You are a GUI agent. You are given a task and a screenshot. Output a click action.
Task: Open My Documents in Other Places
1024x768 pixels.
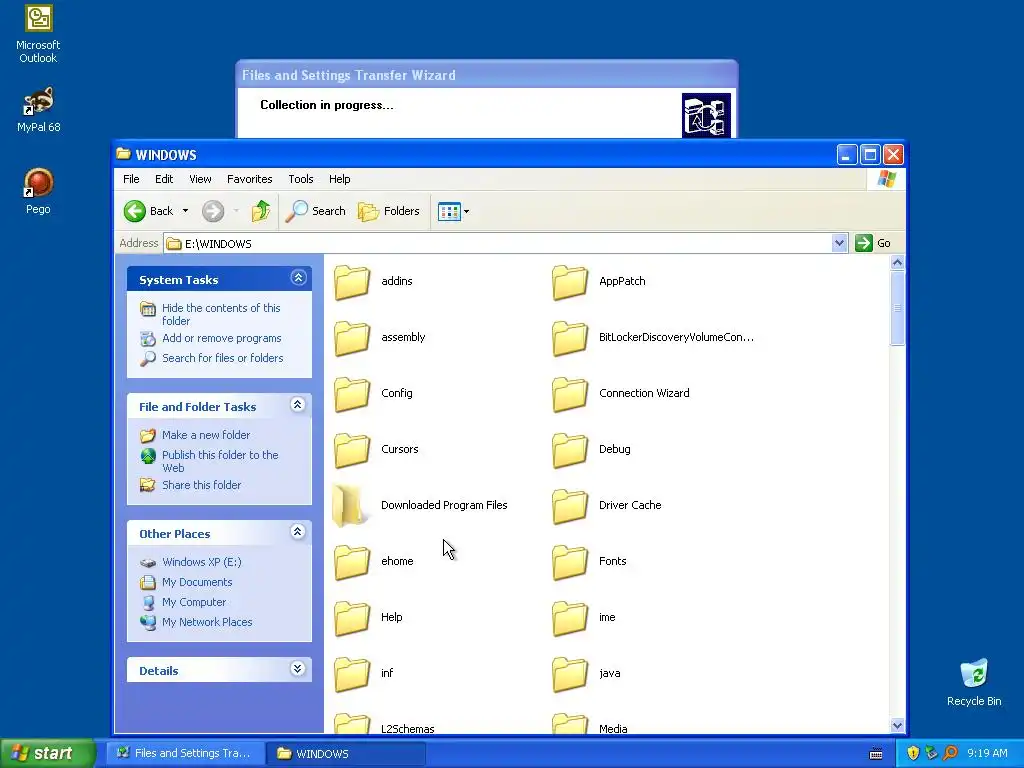197,582
